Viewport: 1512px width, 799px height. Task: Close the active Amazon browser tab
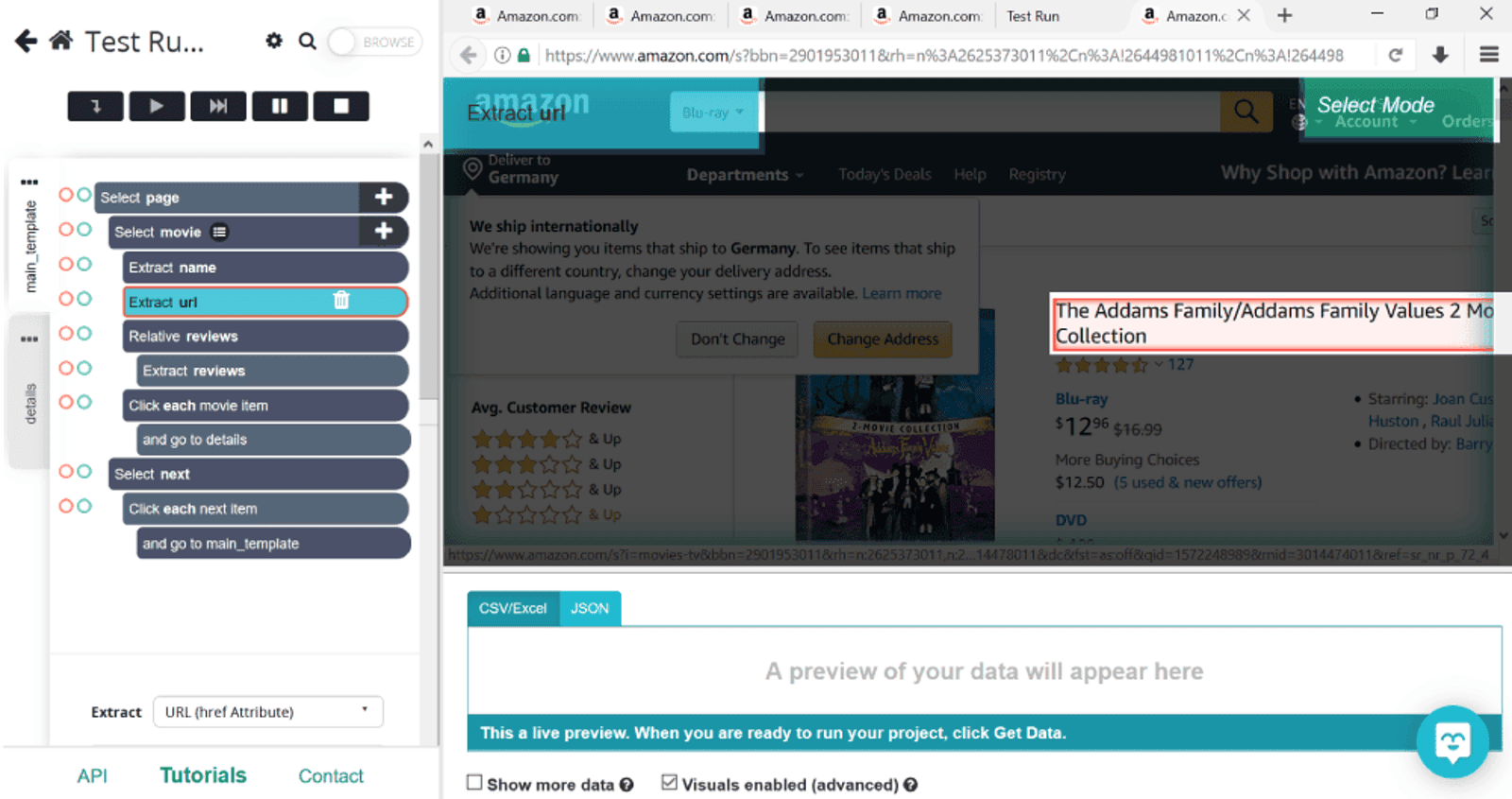click(1244, 15)
